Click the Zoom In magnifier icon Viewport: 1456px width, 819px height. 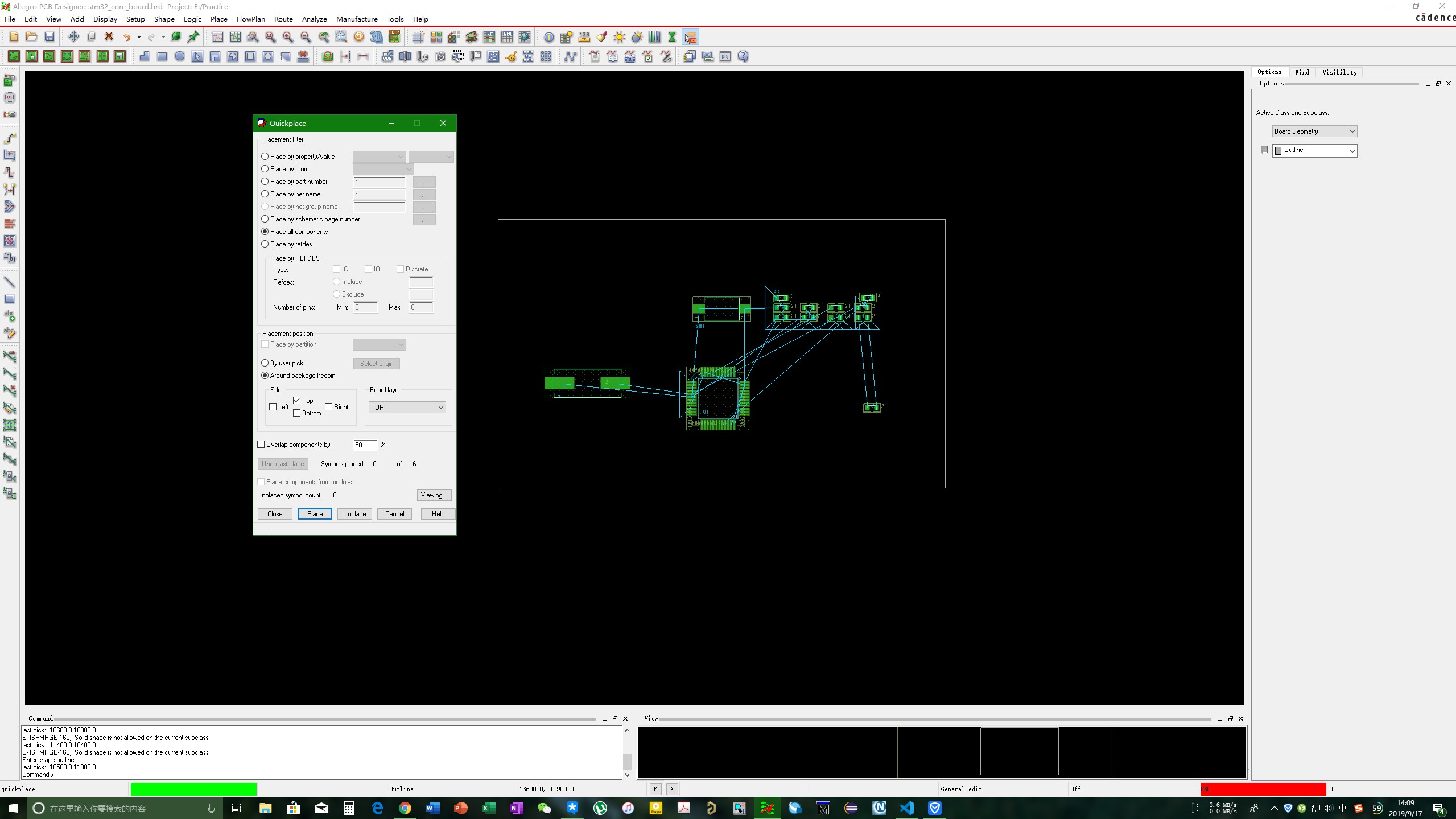[288, 37]
